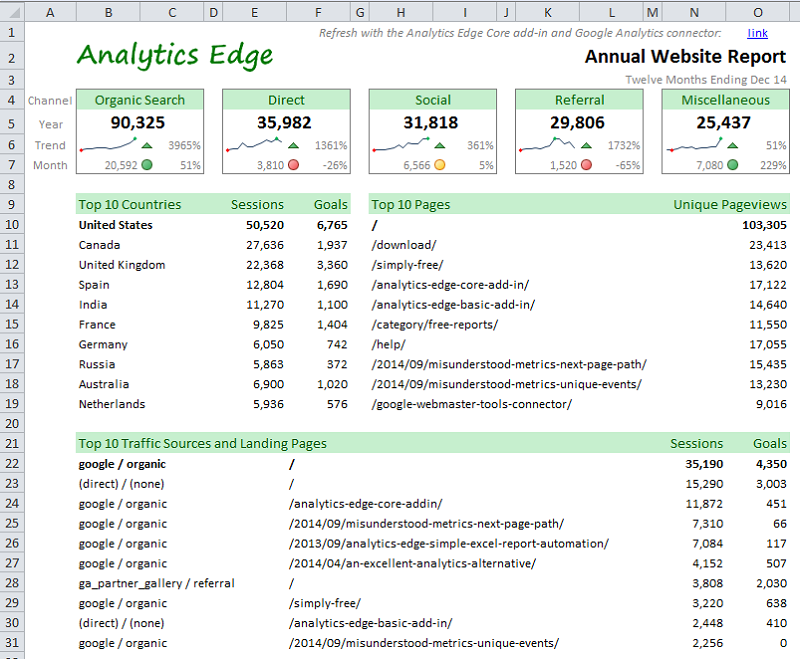Viewport: 800px width, 659px height.
Task: Click the Analytics Edge logo text
Action: click(x=175, y=56)
